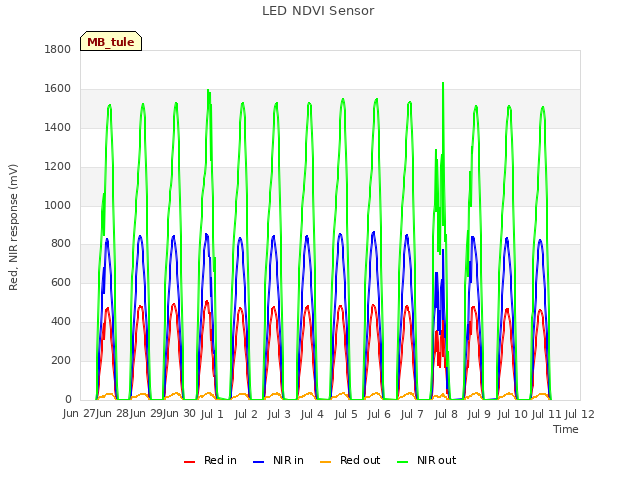
Task: Click the 'Jul 8' x-axis date label
Action: 446,414
